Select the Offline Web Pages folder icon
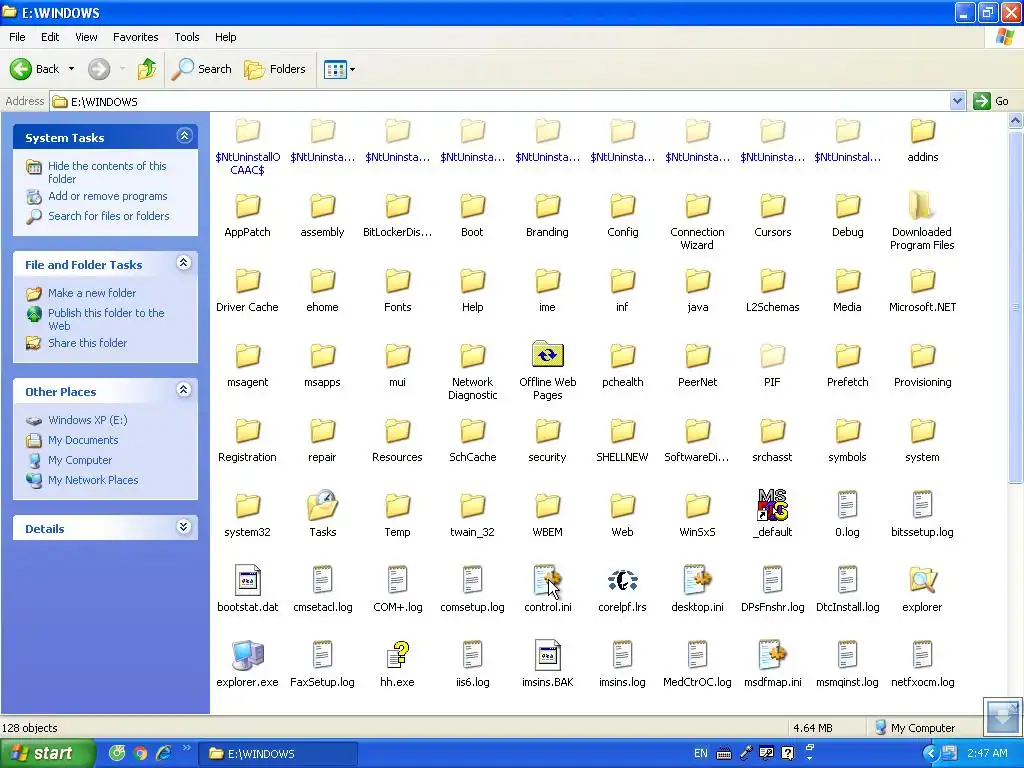Screen dimensions: 1024x768 [547, 355]
